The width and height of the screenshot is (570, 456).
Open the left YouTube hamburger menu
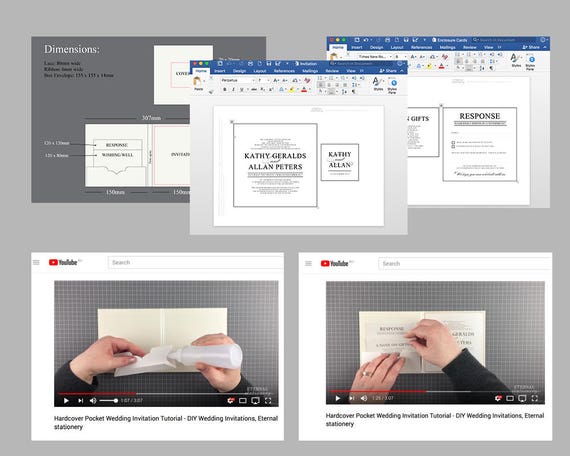click(x=36, y=262)
